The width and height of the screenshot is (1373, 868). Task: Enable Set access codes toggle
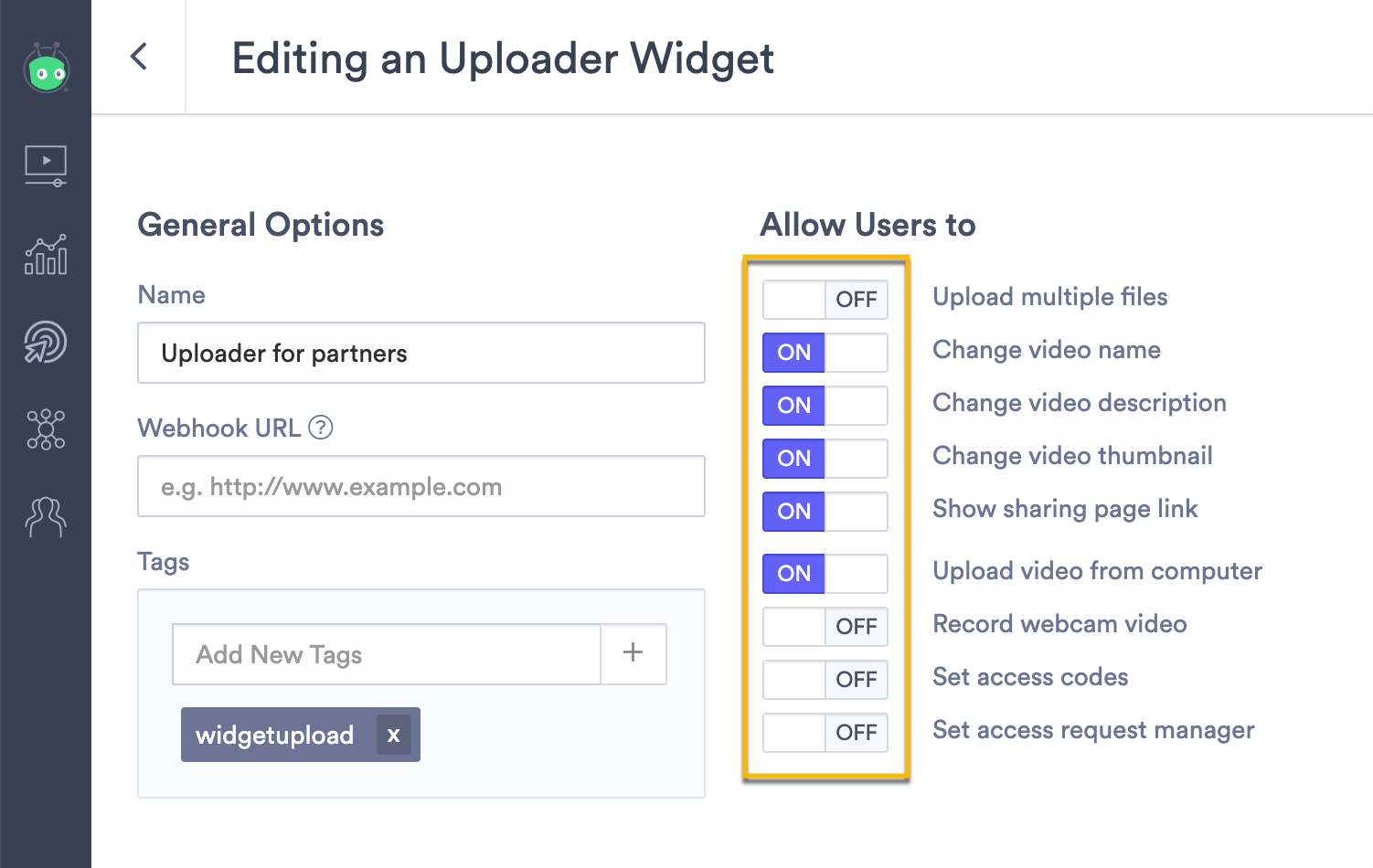pos(825,680)
